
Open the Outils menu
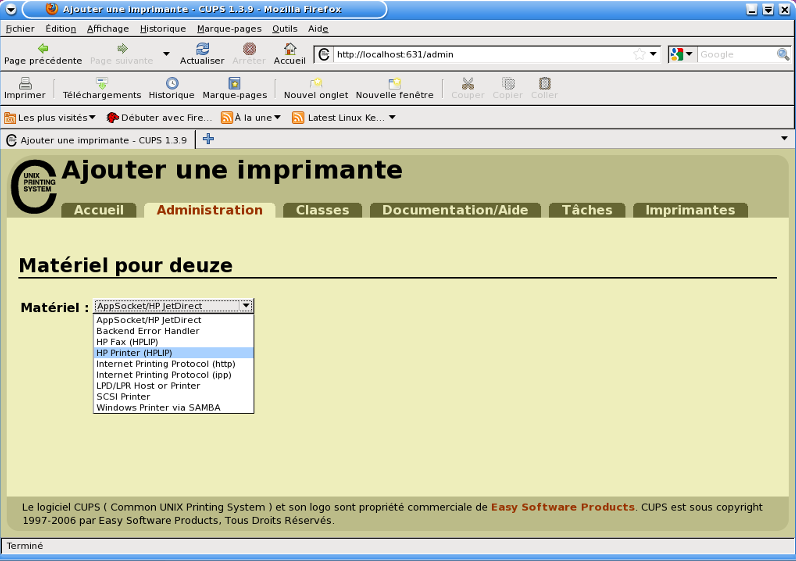click(285, 29)
